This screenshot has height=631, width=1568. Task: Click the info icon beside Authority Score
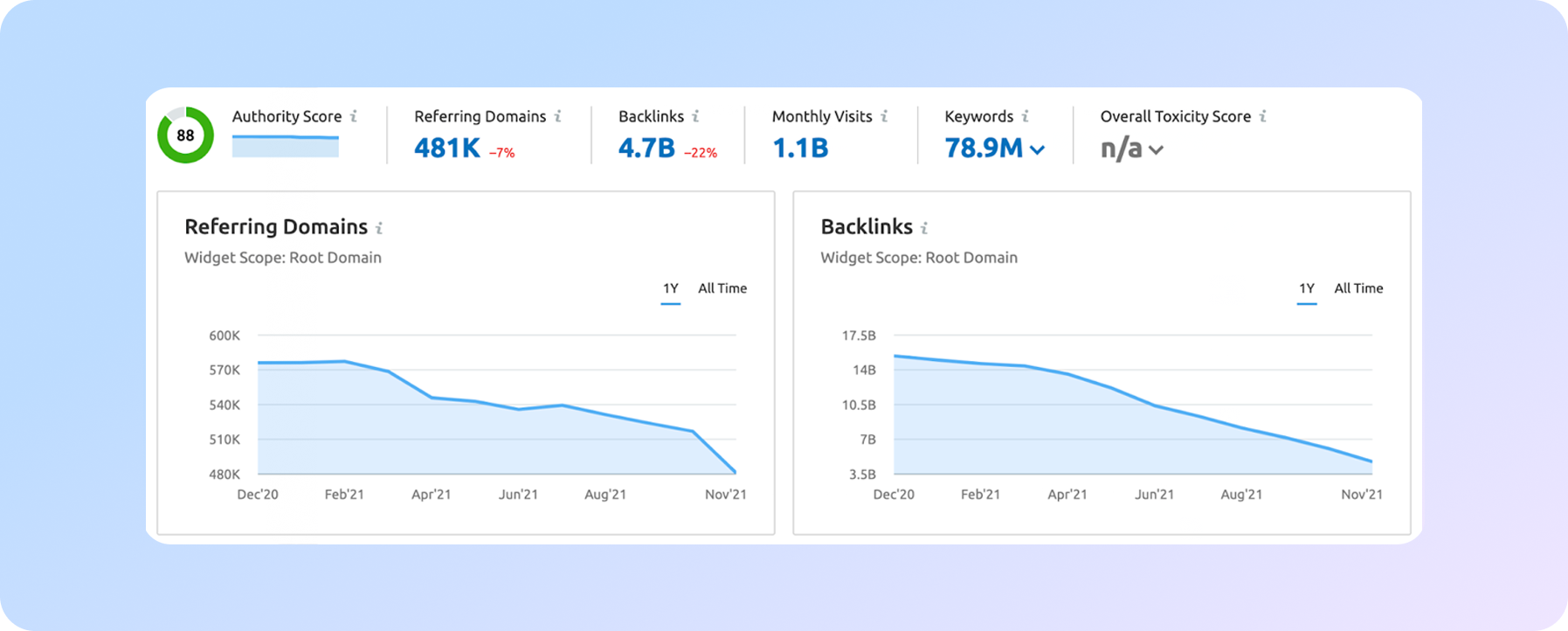[x=354, y=116]
